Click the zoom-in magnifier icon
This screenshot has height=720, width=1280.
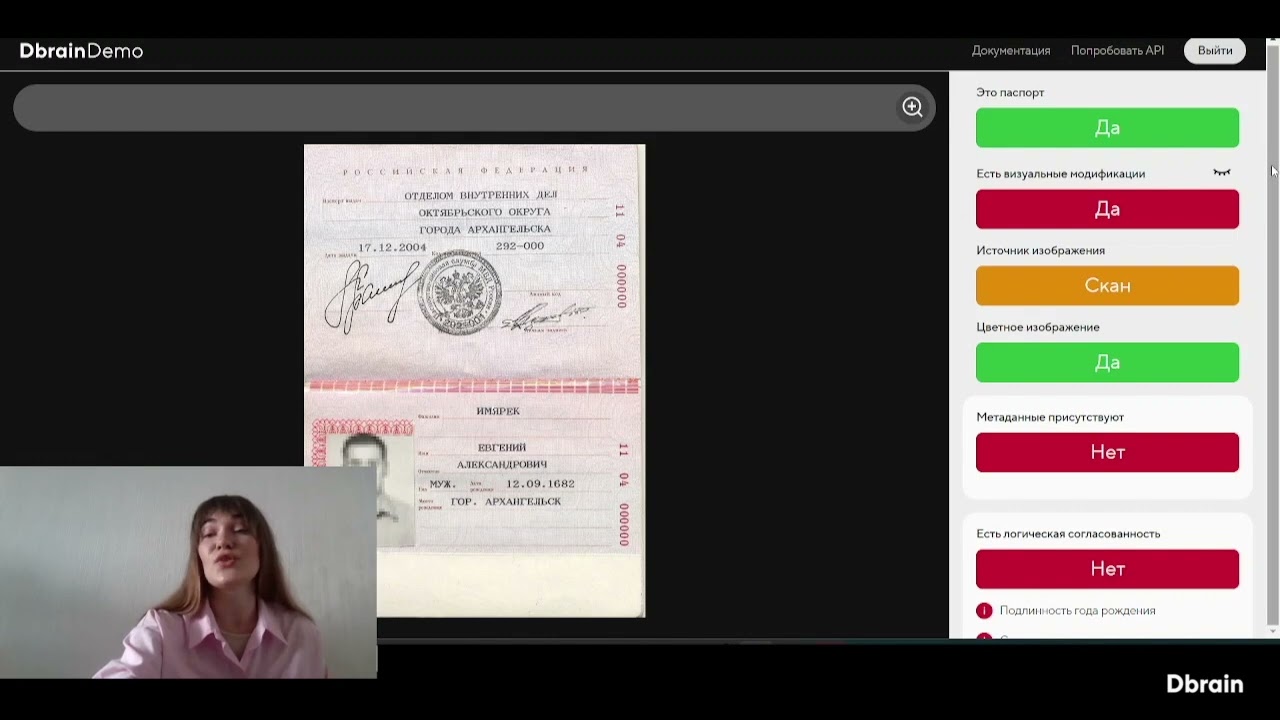tap(912, 107)
